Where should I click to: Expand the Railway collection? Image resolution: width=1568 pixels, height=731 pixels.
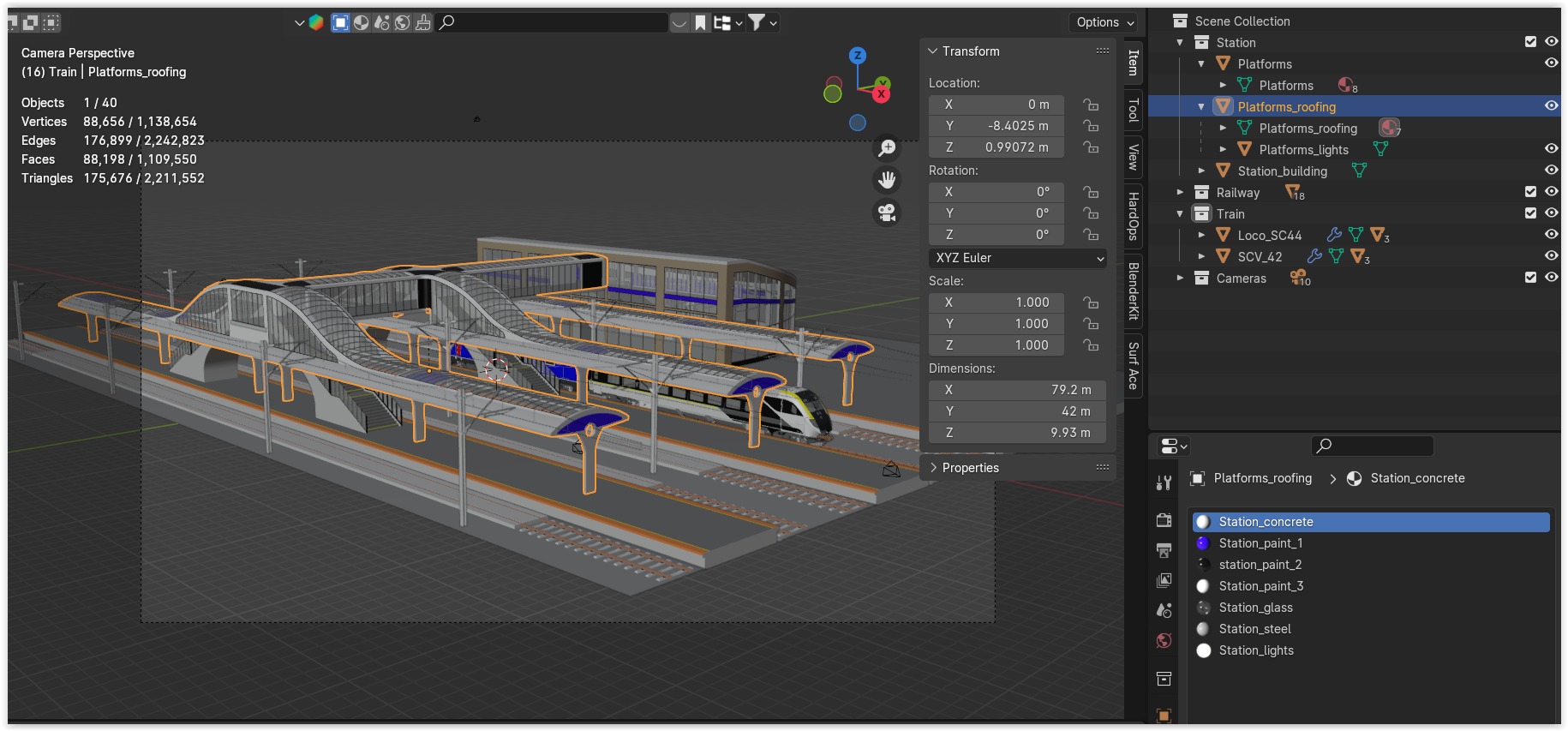pyautogui.click(x=1180, y=192)
